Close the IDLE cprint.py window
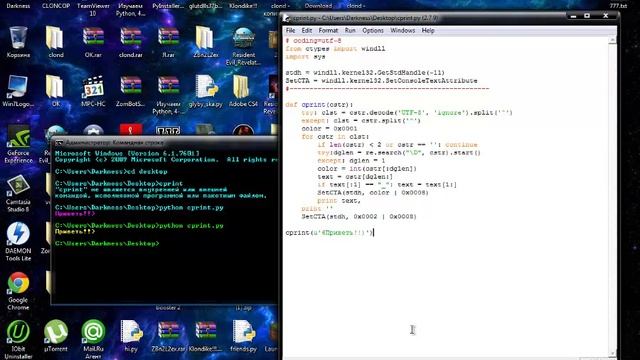 click(x=606, y=16)
